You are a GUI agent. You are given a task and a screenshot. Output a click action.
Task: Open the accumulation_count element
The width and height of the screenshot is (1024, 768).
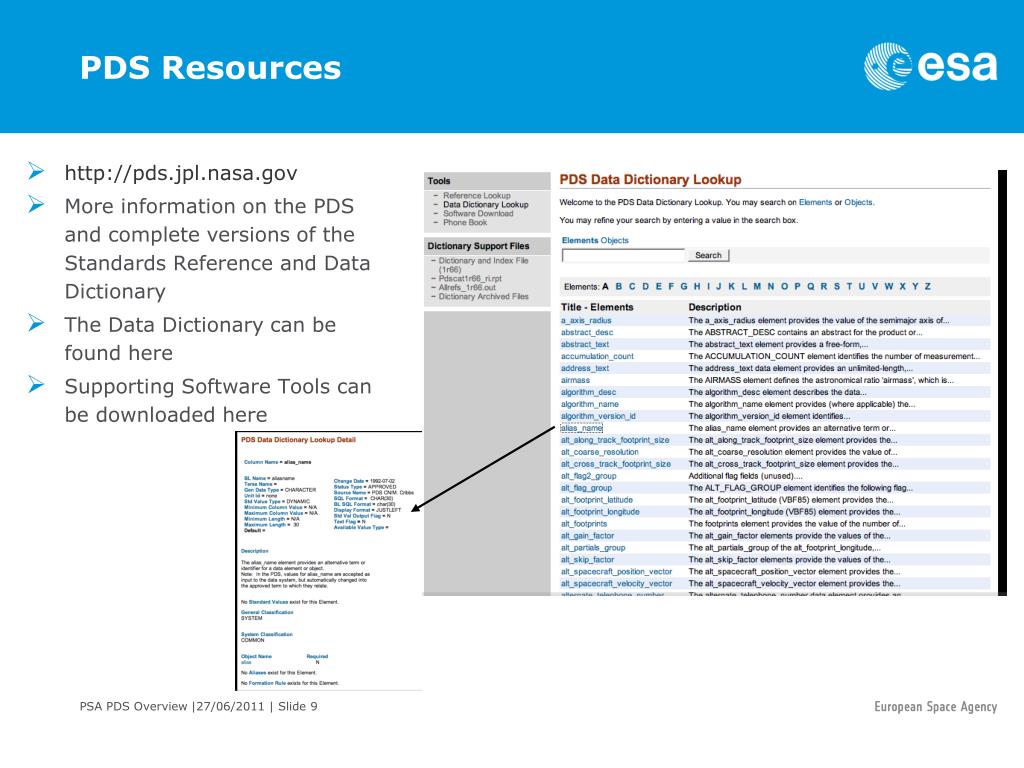click(597, 357)
